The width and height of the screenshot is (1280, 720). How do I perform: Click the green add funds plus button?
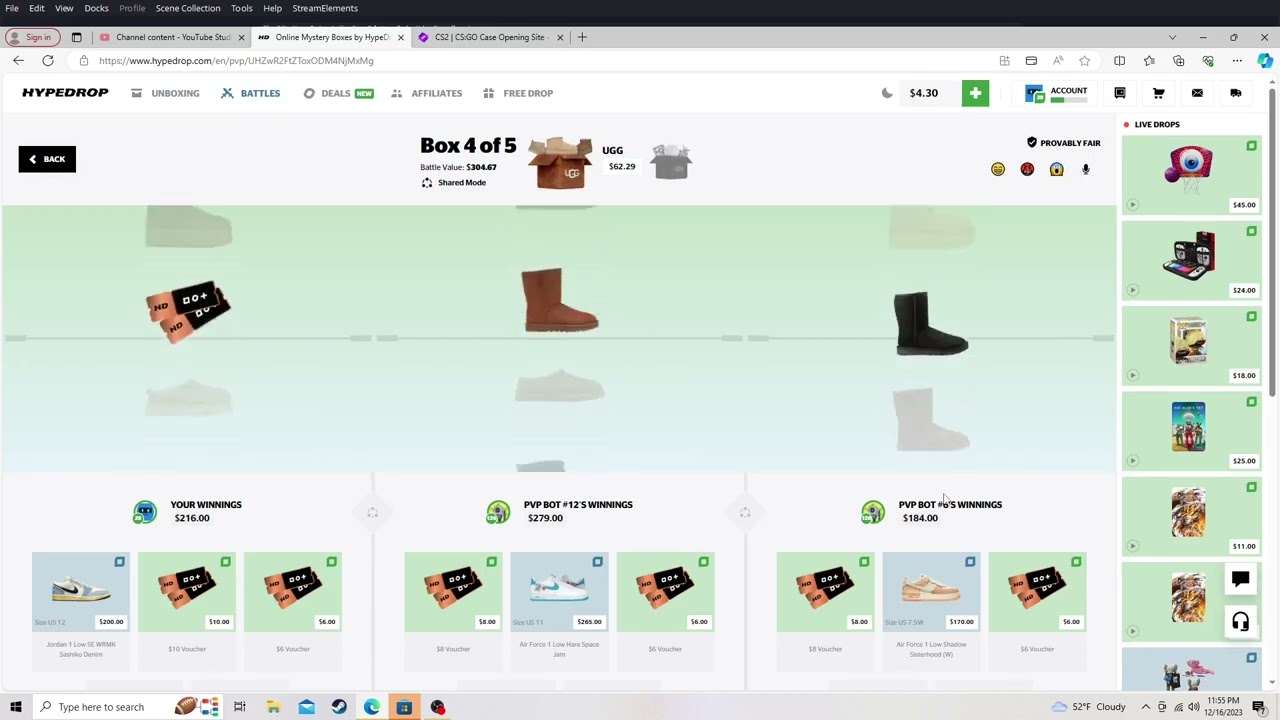tap(975, 93)
